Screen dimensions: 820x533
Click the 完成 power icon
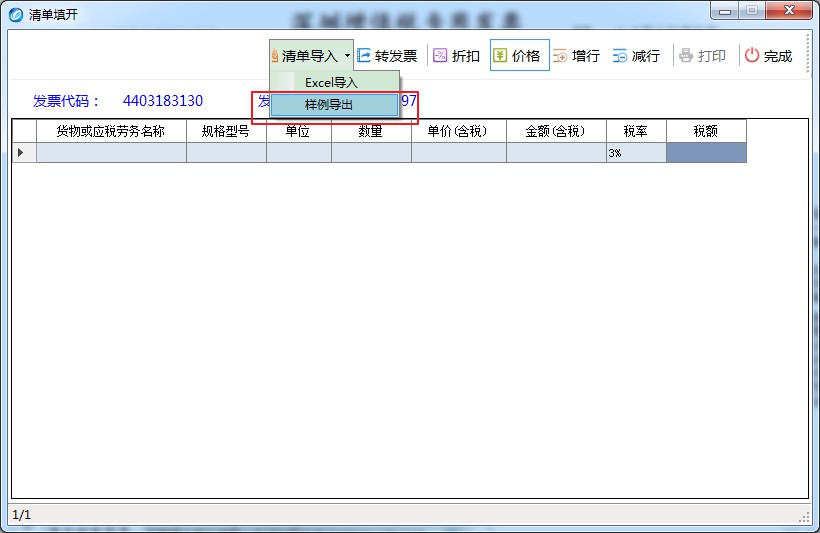click(751, 55)
